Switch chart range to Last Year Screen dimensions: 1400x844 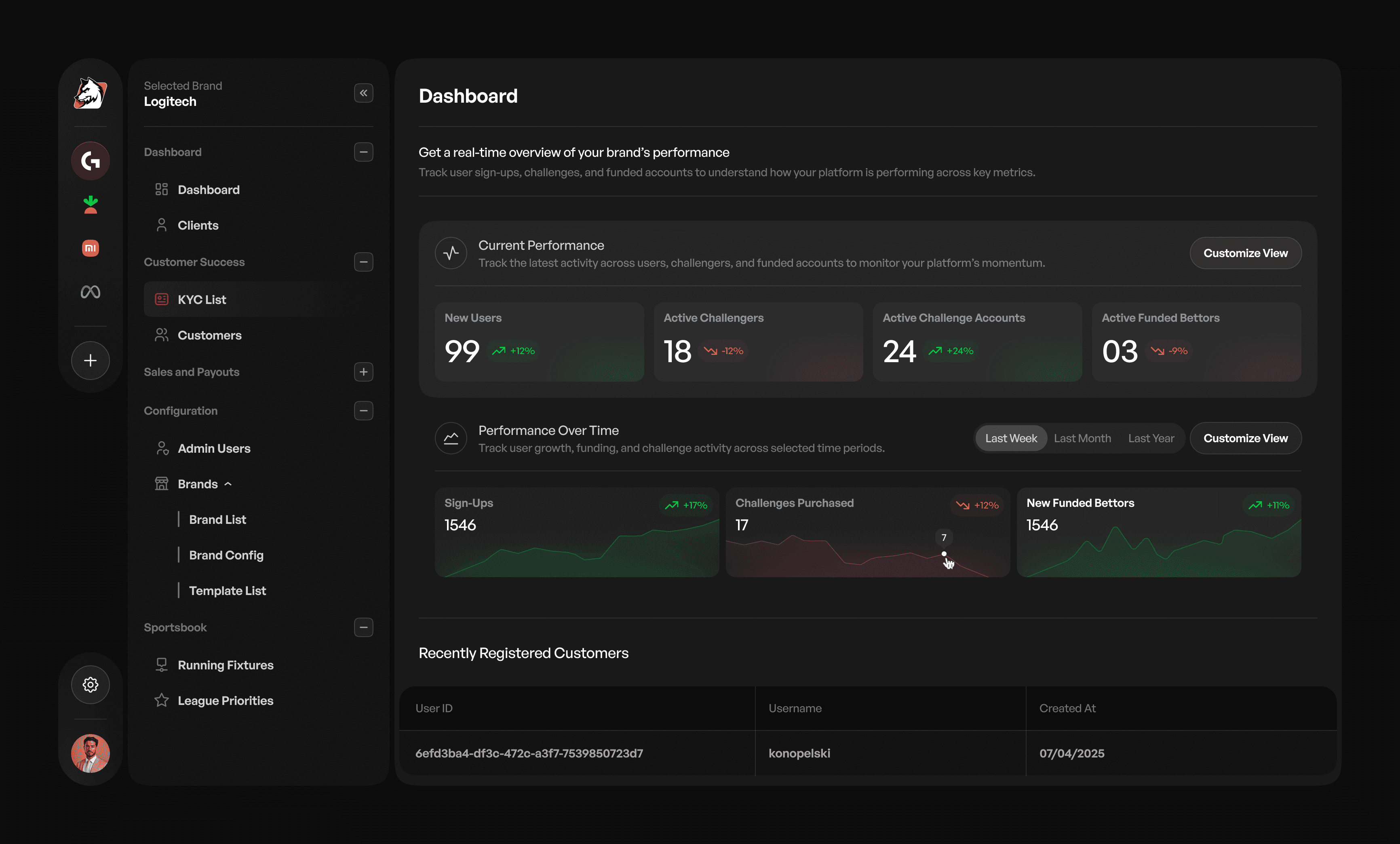(1151, 438)
